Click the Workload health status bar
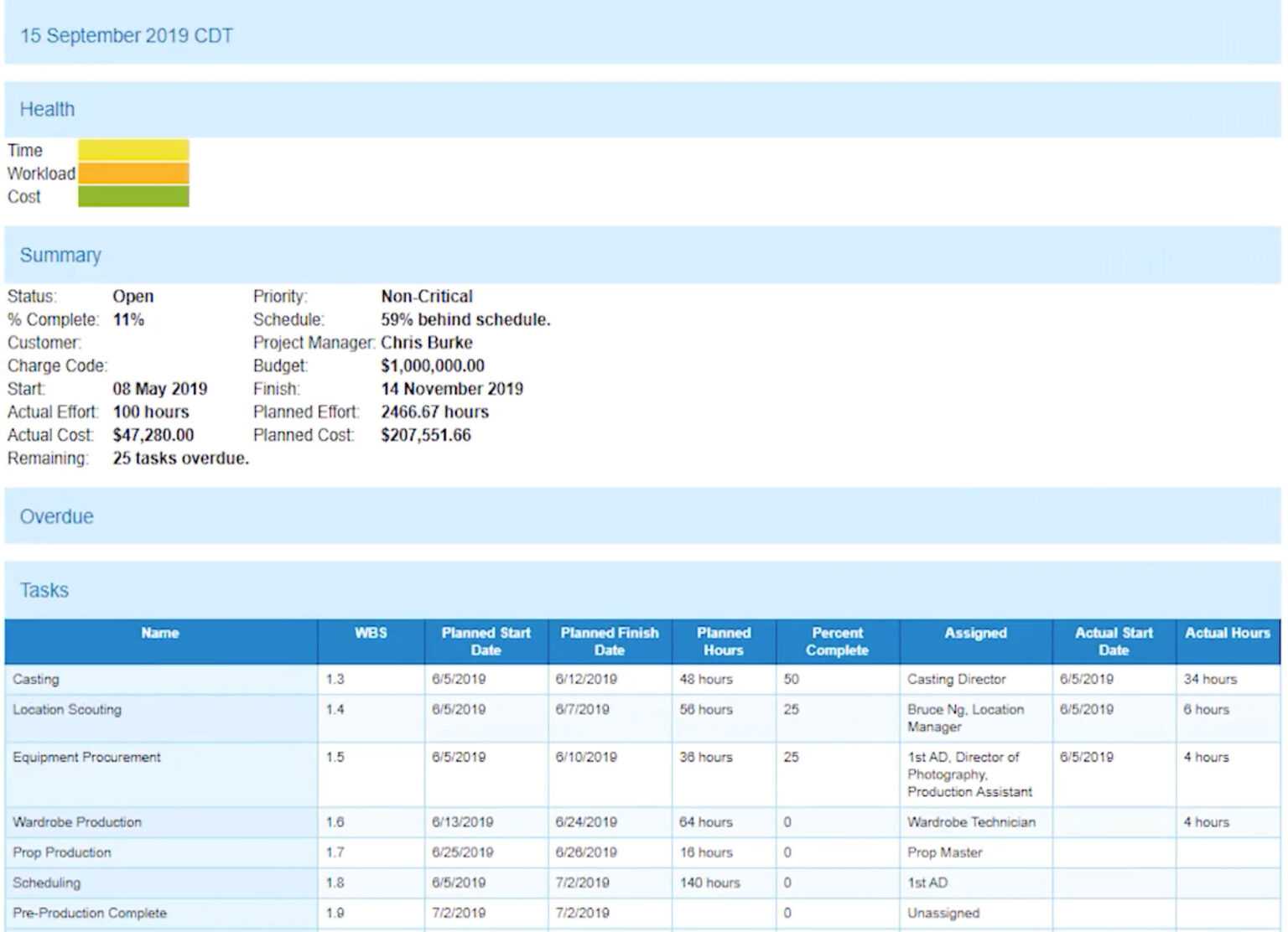 point(132,173)
